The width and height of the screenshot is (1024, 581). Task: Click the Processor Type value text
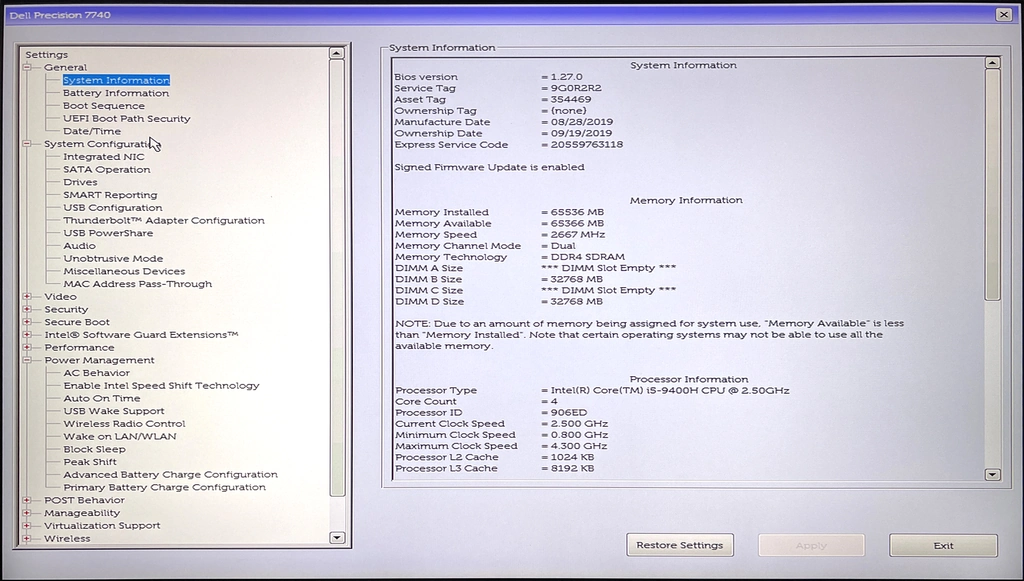click(670, 390)
